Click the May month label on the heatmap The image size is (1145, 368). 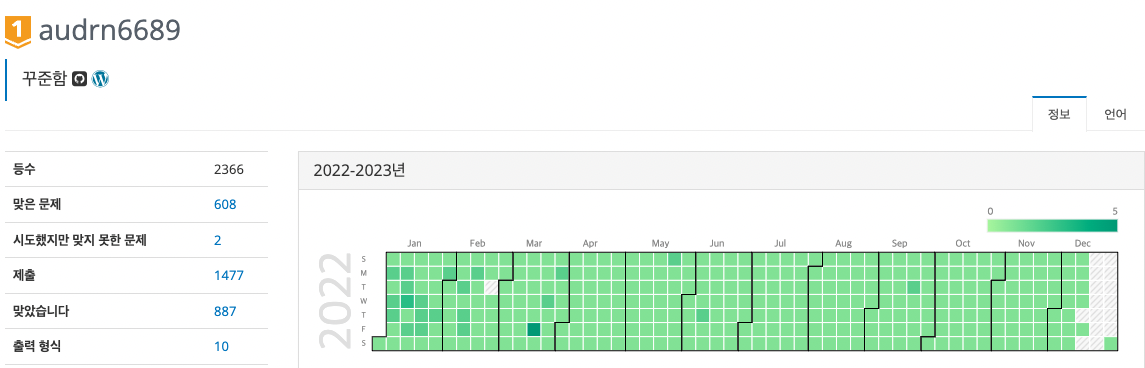pyautogui.click(x=660, y=243)
